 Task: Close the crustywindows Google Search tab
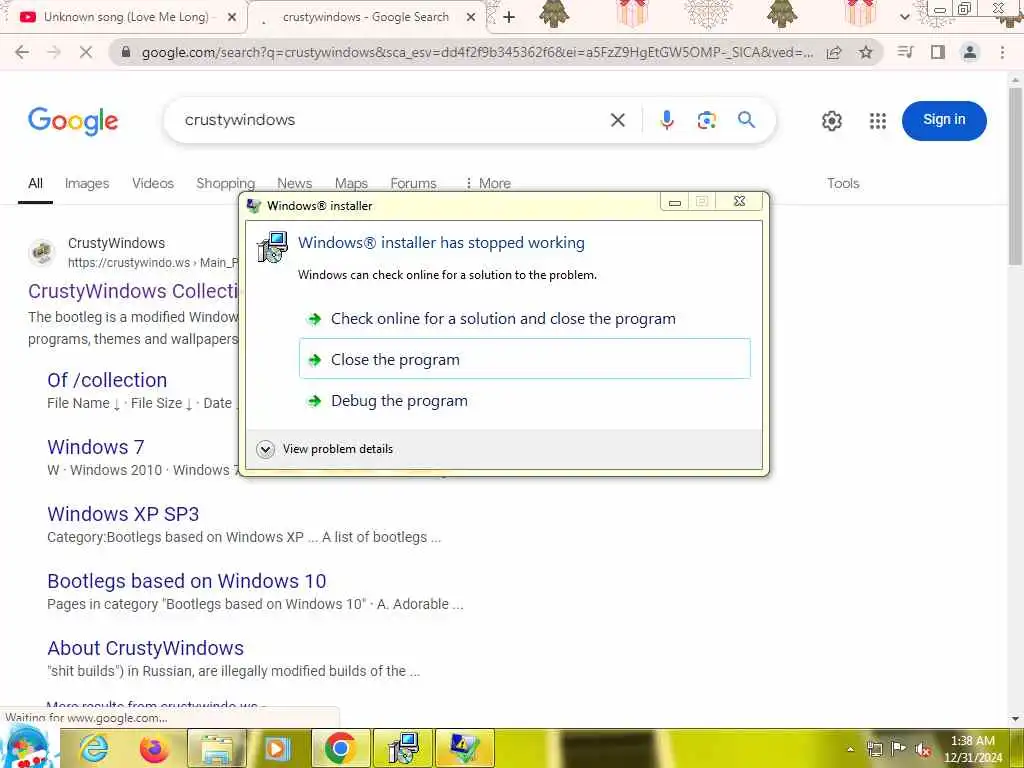[471, 18]
